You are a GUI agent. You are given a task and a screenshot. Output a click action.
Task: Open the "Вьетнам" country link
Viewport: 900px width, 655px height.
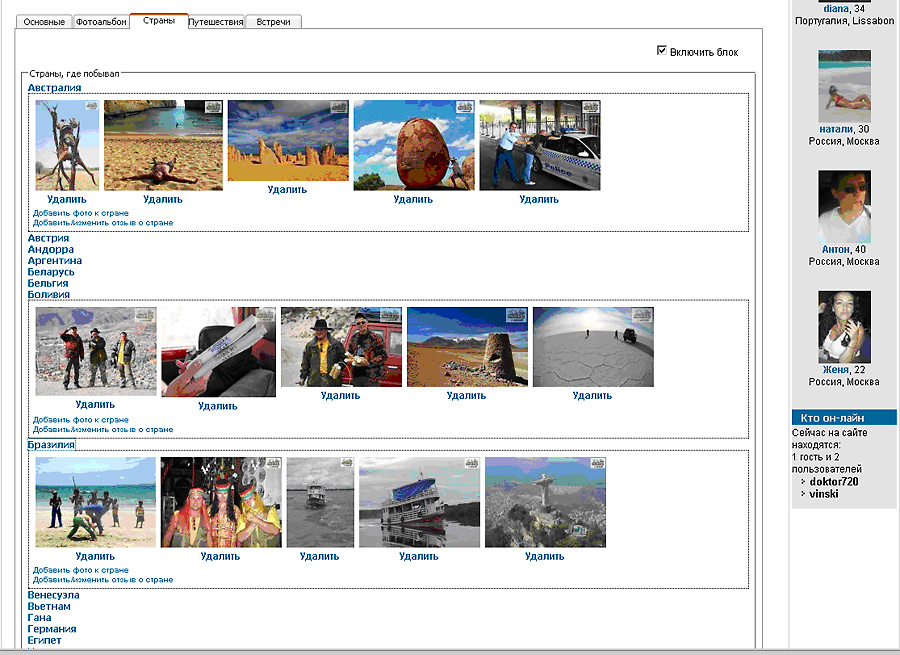(49, 606)
